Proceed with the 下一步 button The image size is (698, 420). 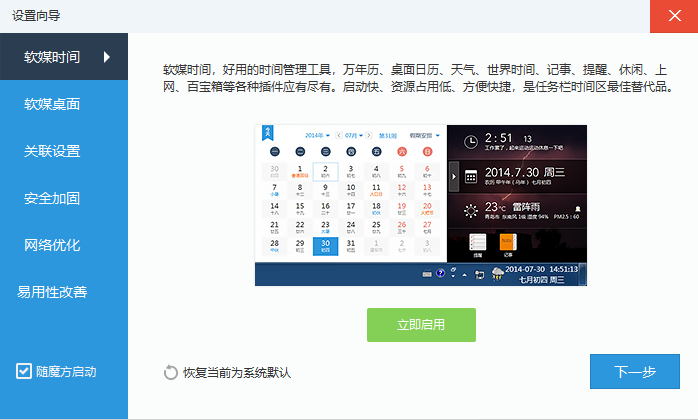point(635,371)
